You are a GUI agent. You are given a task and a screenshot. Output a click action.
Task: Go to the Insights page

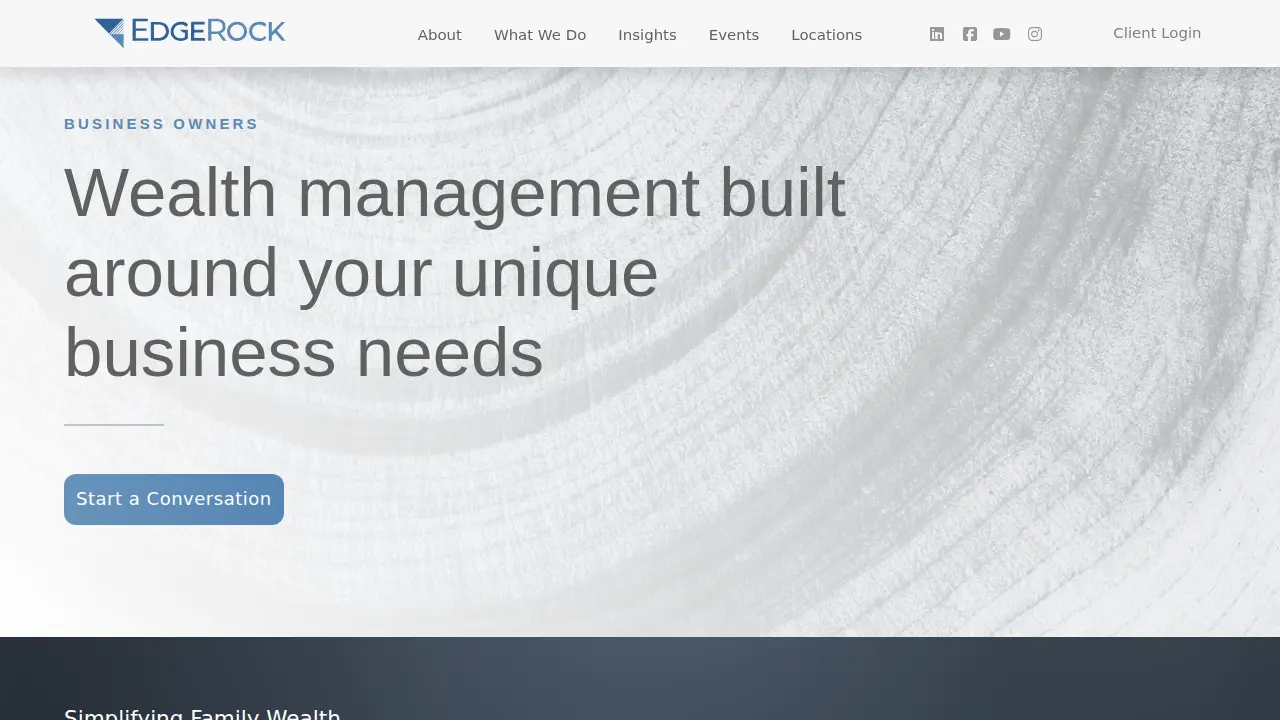coord(647,35)
